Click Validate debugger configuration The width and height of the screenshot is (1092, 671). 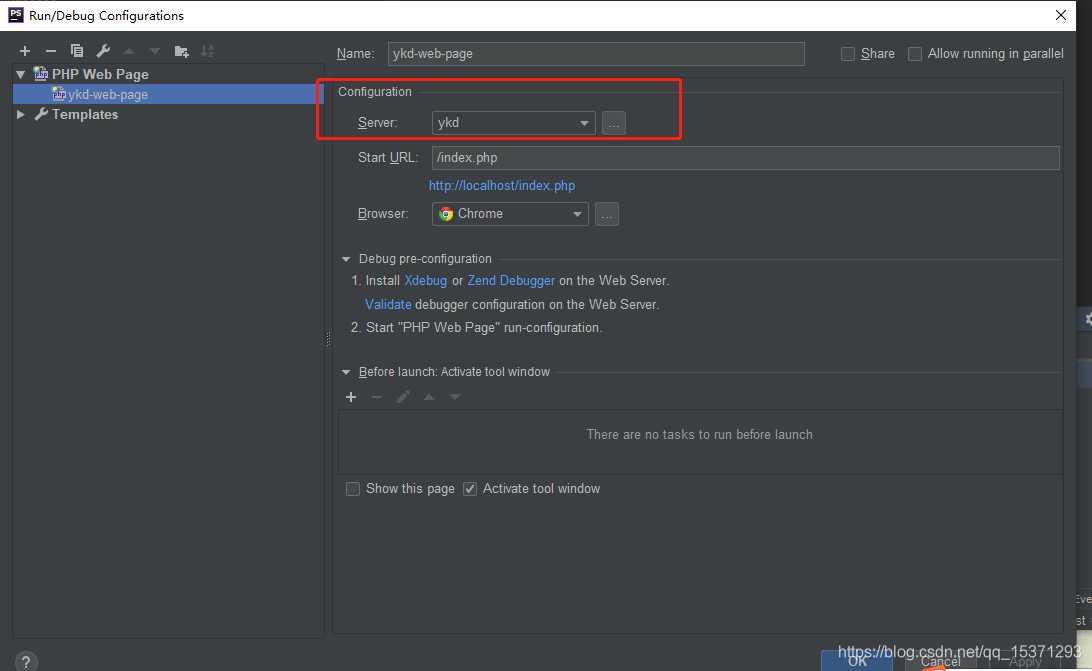click(388, 304)
